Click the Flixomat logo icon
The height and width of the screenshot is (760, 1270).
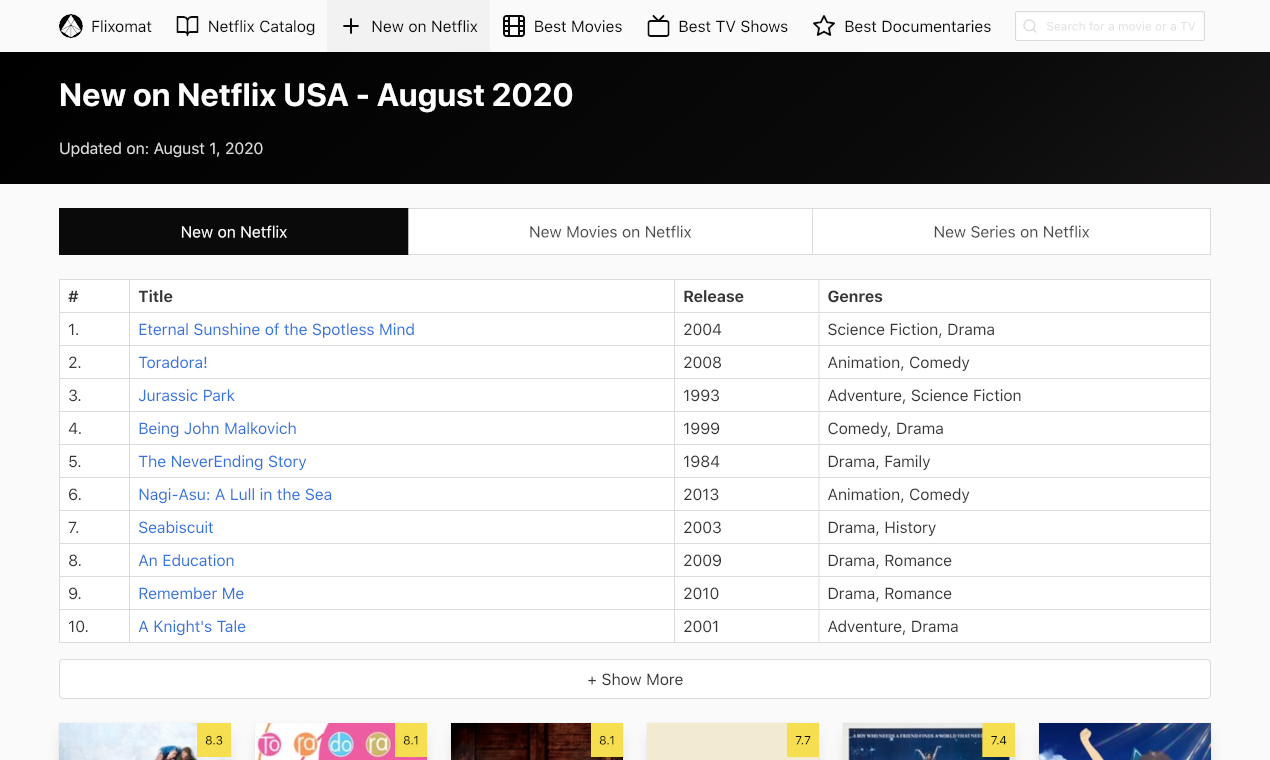click(x=71, y=26)
